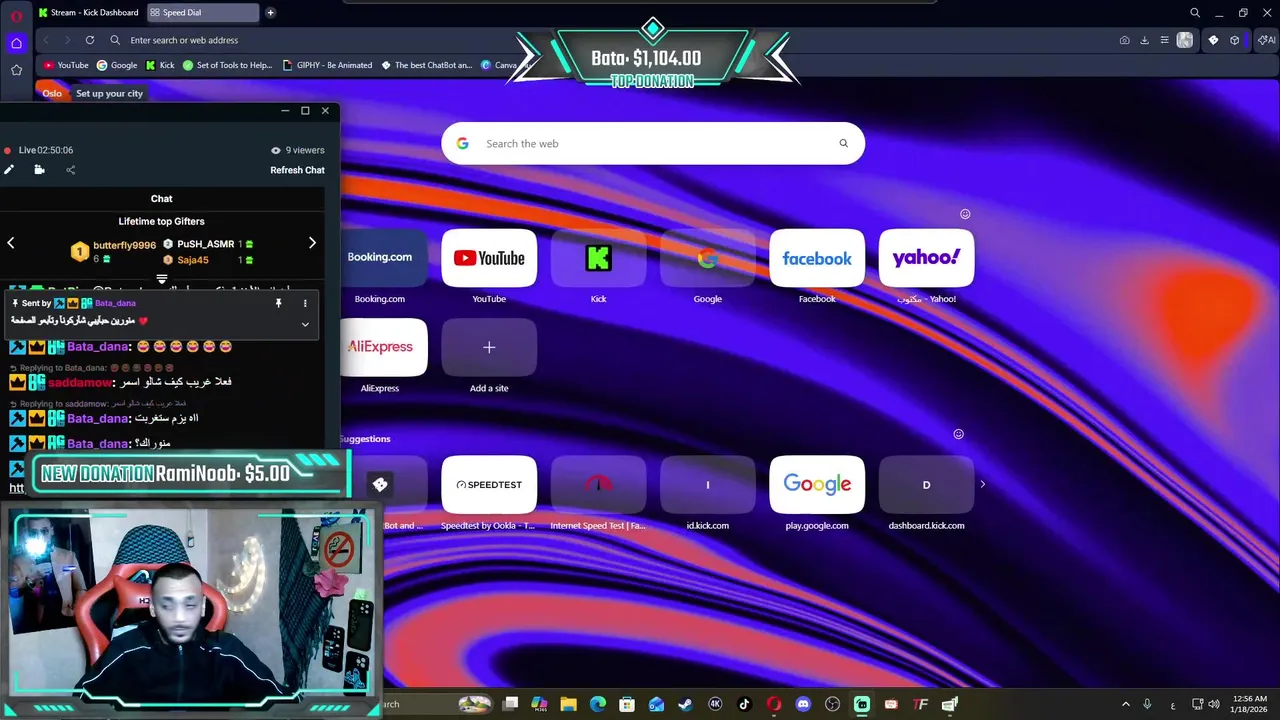The height and width of the screenshot is (720, 1280).
Task: Open the play.google.com suggestion tile
Action: (817, 484)
